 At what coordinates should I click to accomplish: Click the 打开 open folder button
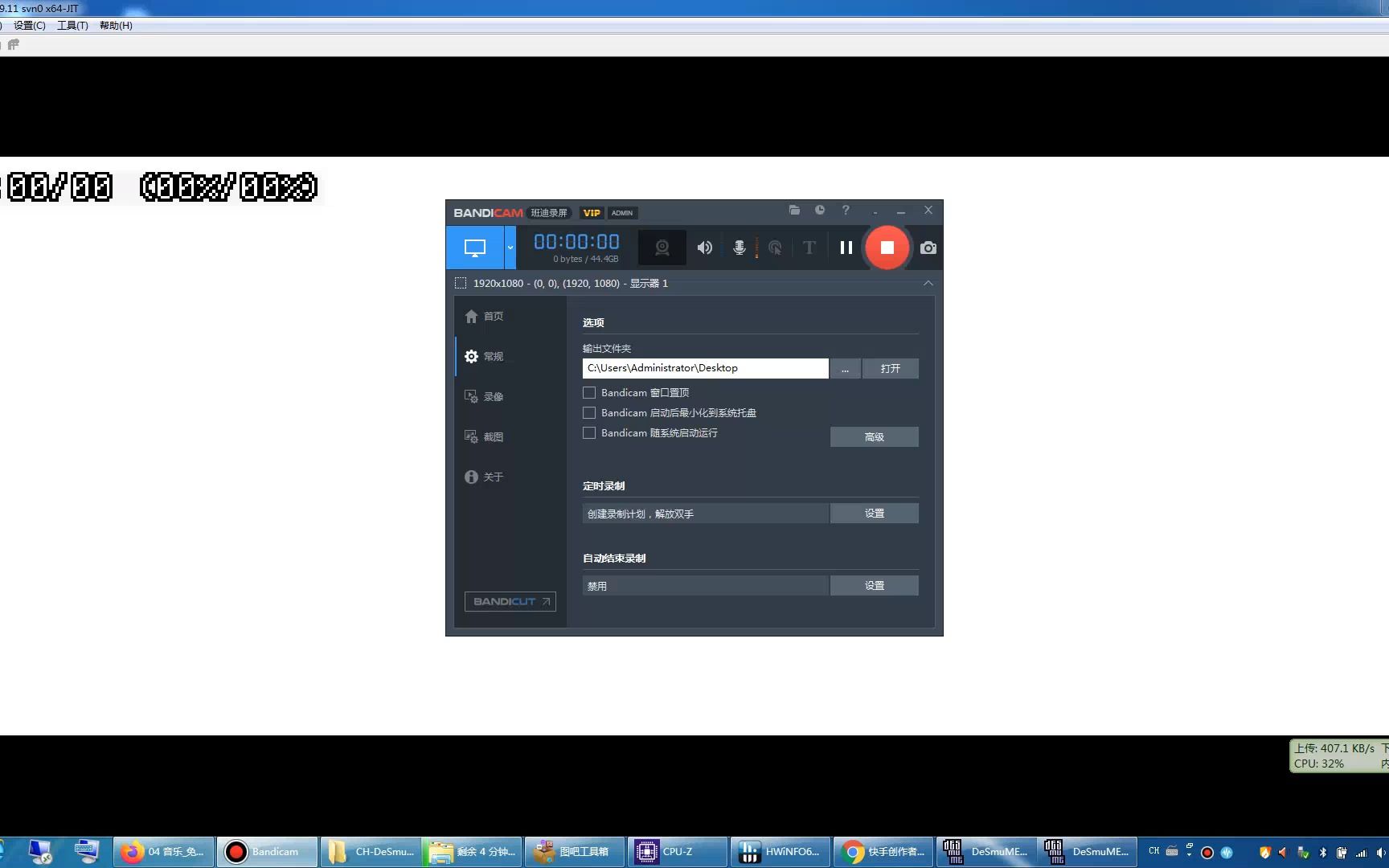click(x=891, y=368)
